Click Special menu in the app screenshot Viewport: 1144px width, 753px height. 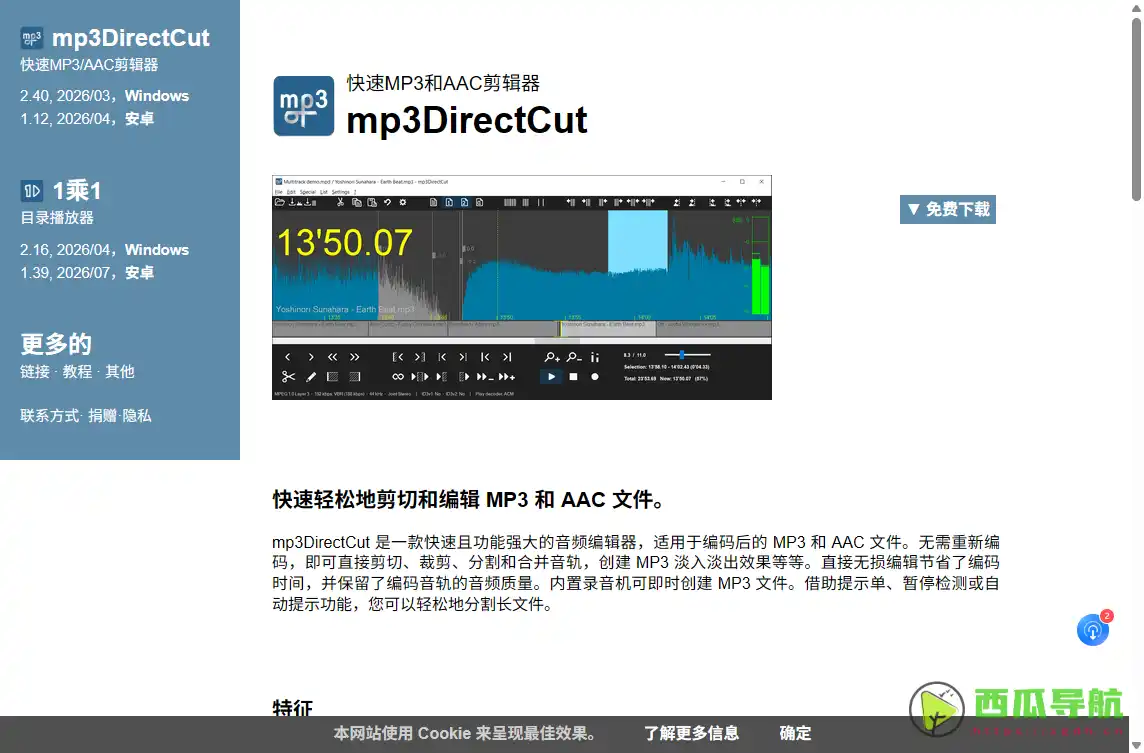[308, 192]
